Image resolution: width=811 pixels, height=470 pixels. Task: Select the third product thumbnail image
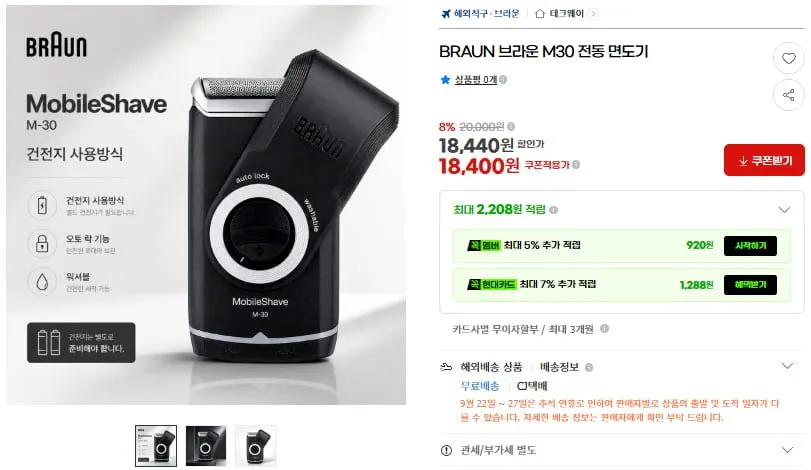click(x=256, y=446)
